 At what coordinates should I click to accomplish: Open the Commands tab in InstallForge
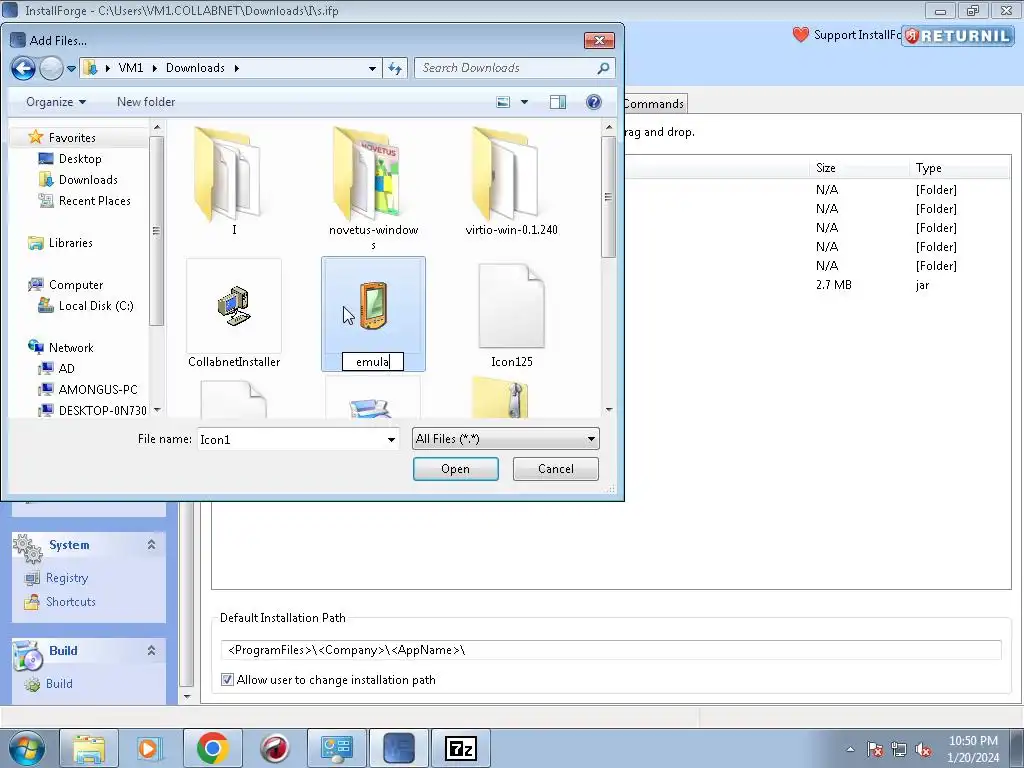653,104
